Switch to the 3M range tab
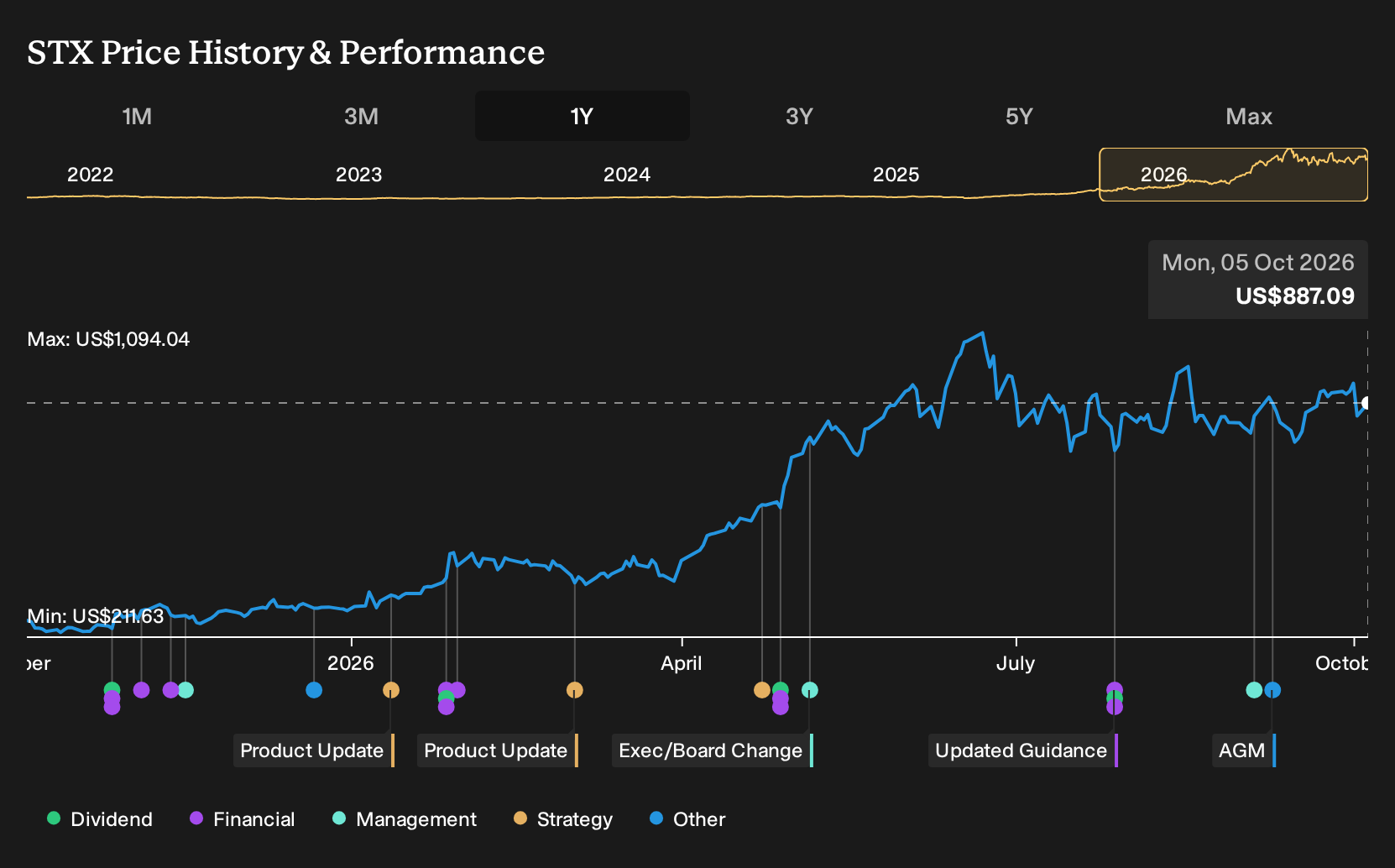This screenshot has width=1395, height=868. tap(361, 116)
